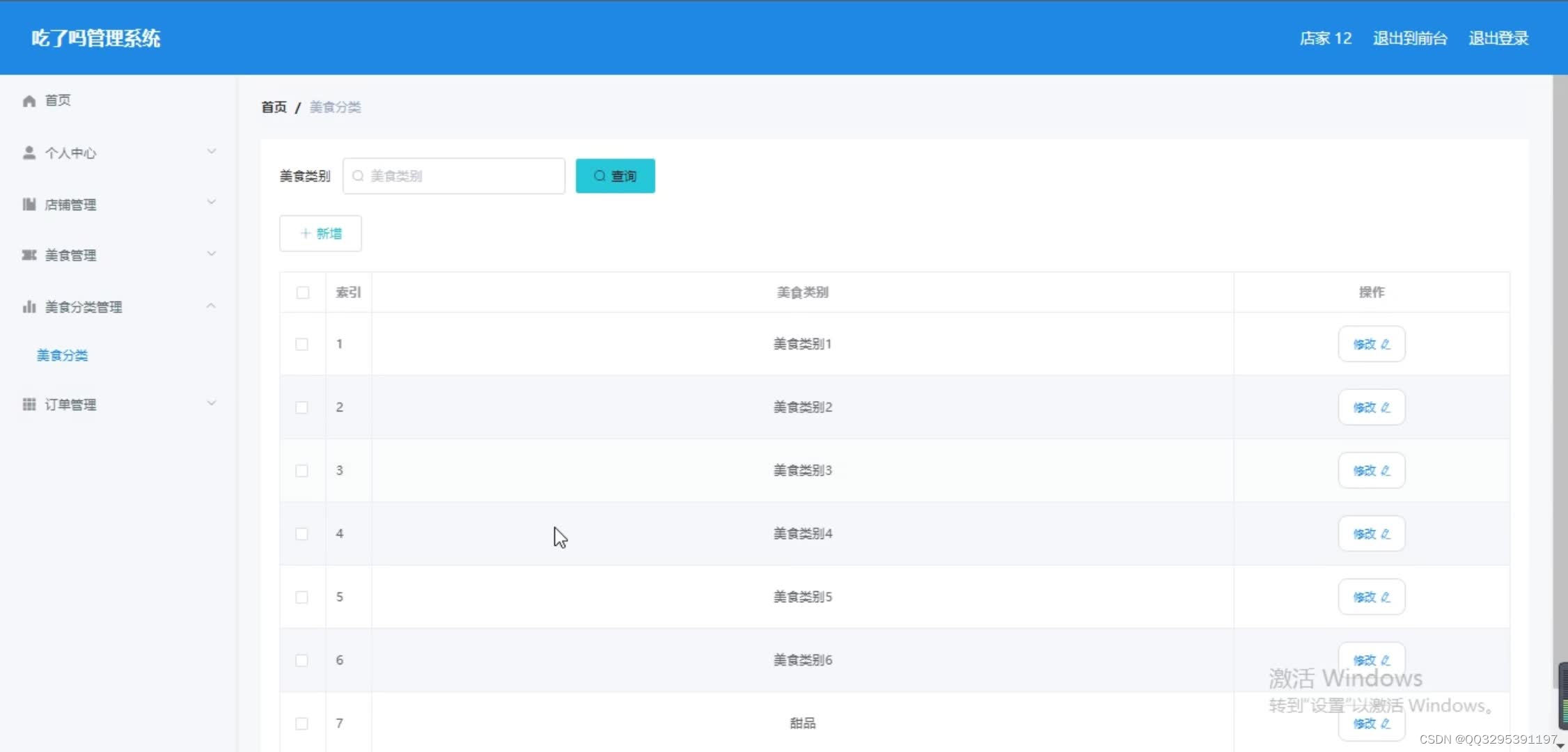Expand the 订单管理 chevron
Viewport: 1568px width, 752px height.
(x=212, y=403)
